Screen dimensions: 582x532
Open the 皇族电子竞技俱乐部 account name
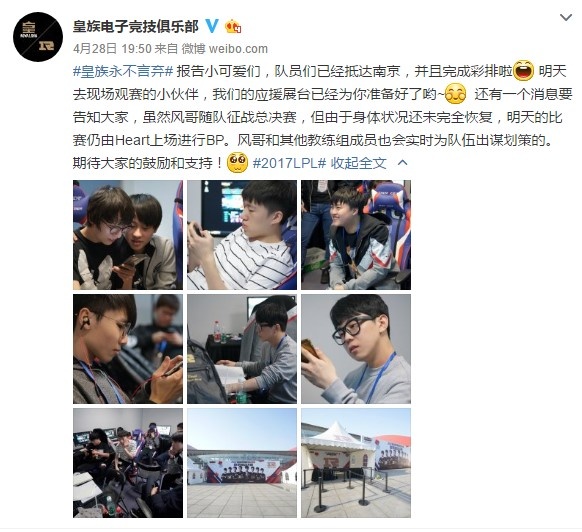(x=135, y=26)
